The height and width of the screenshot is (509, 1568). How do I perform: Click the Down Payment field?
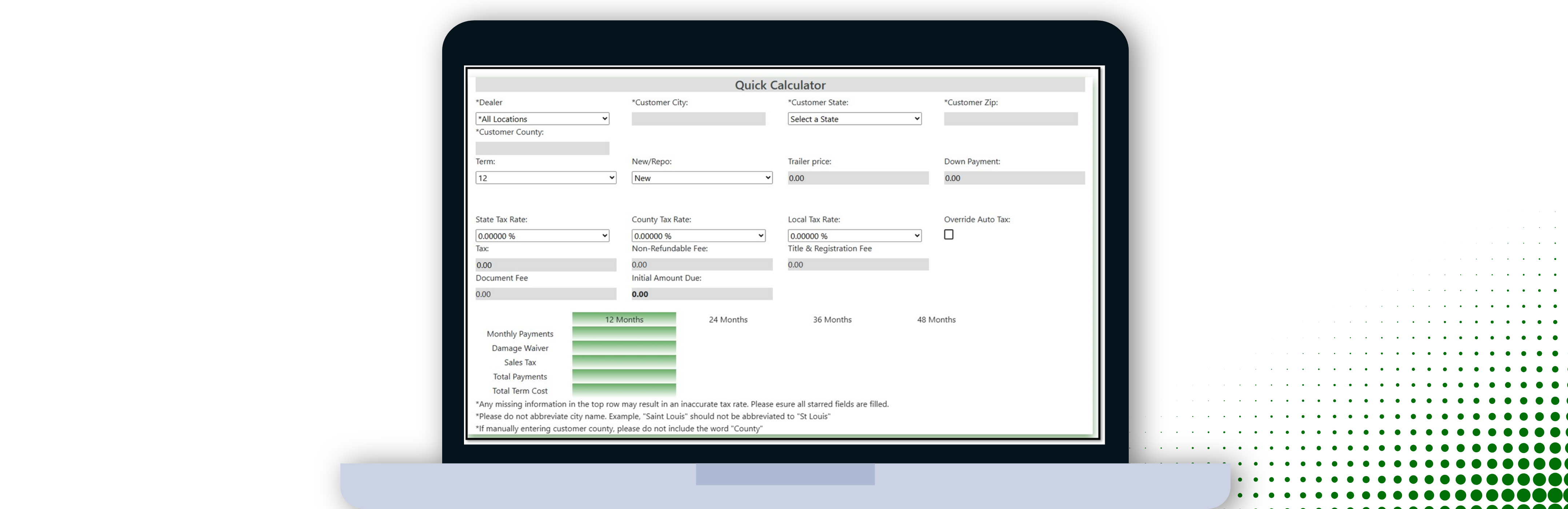pos(1014,178)
